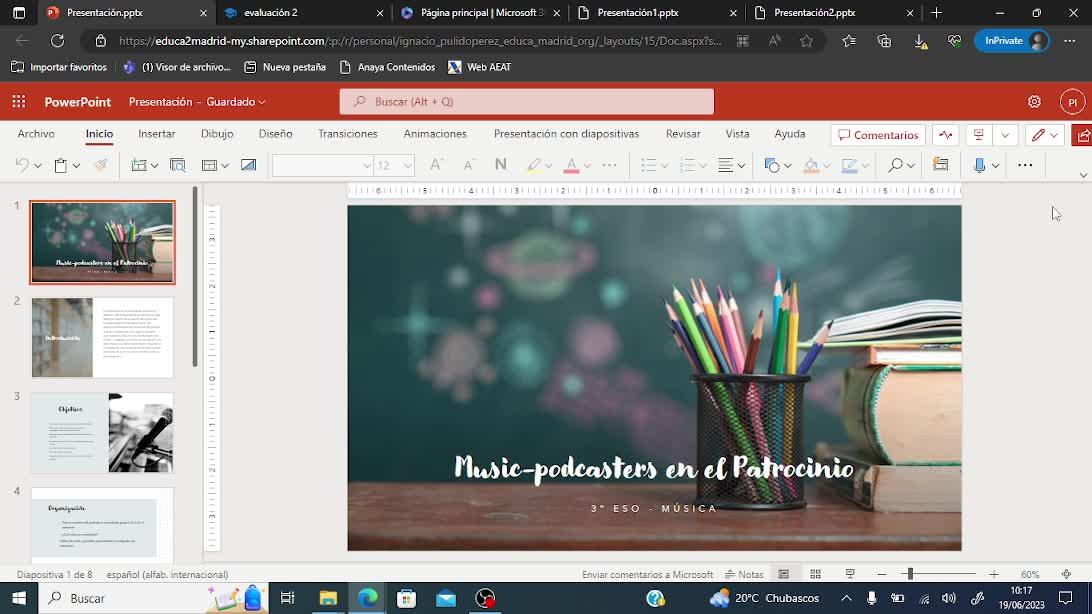This screenshot has height=614, width=1092.
Task: Expand the font size dropdown
Action: [x=407, y=165]
